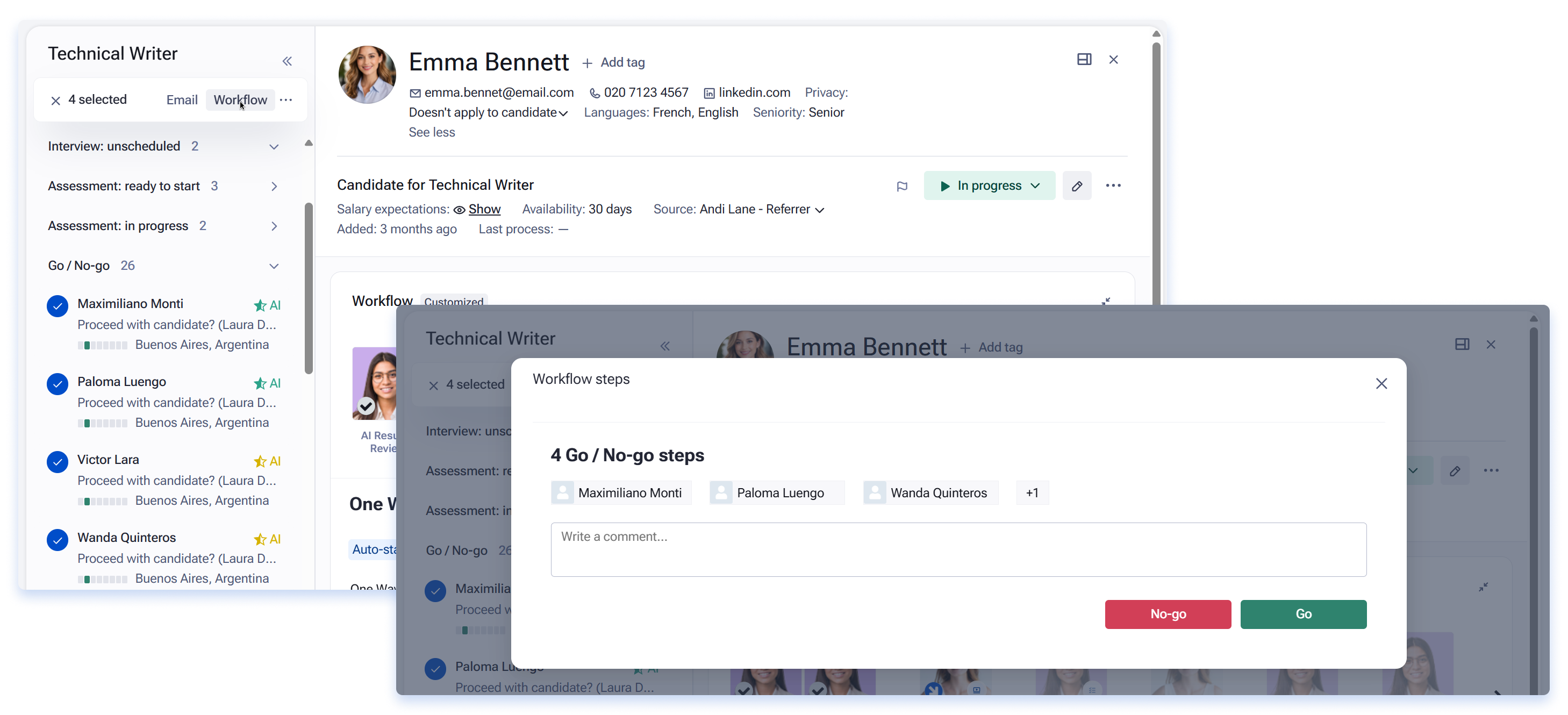Click the profile pane vertical scrollbar
The width and height of the screenshot is (1568, 715).
[x=1156, y=174]
